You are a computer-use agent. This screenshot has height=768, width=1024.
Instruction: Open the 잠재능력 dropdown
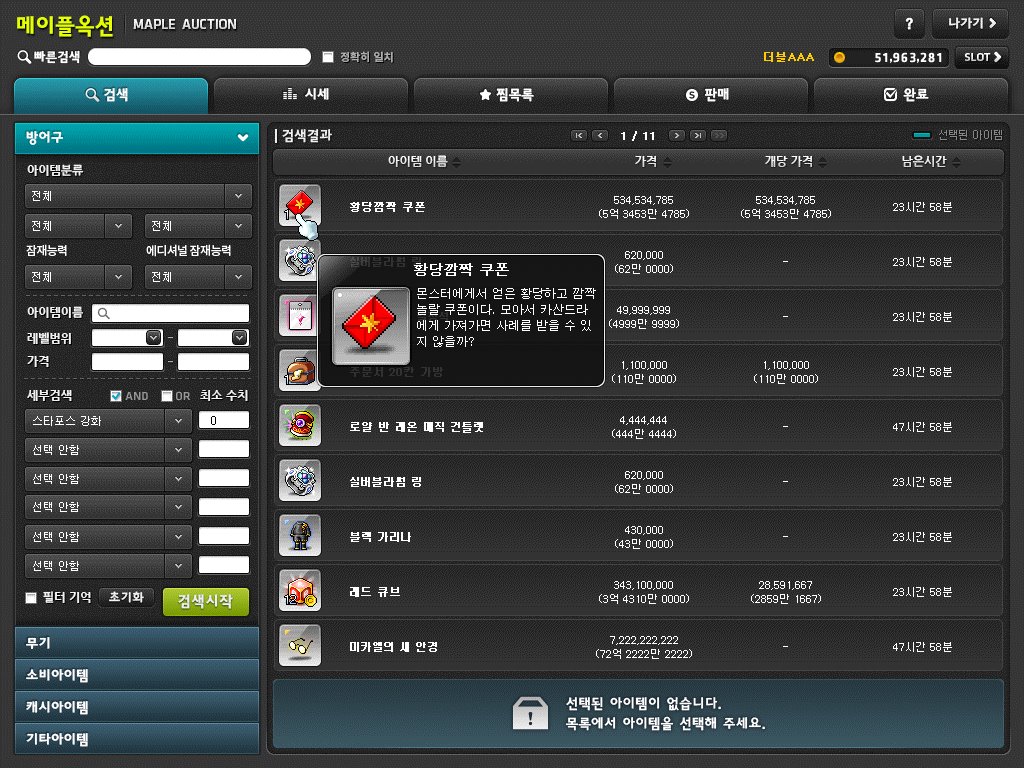78,277
